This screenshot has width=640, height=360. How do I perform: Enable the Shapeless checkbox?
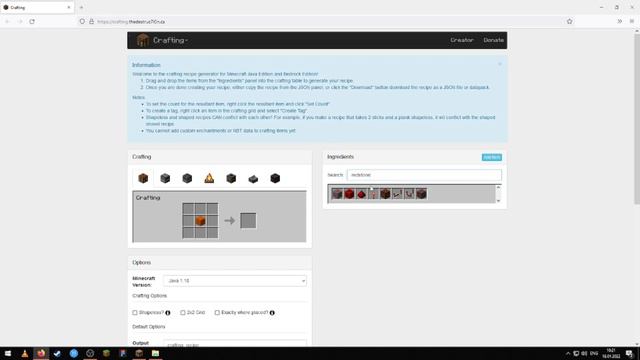[135, 313]
